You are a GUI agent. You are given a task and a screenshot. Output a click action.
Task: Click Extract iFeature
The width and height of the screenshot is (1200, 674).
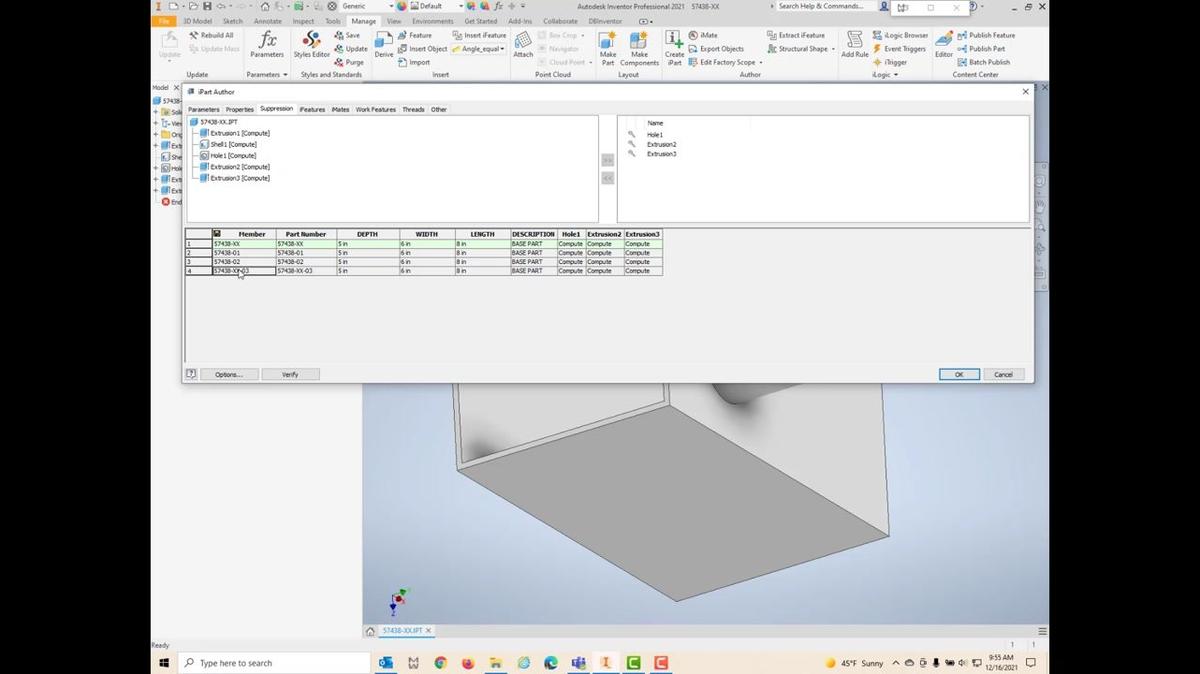pos(796,35)
